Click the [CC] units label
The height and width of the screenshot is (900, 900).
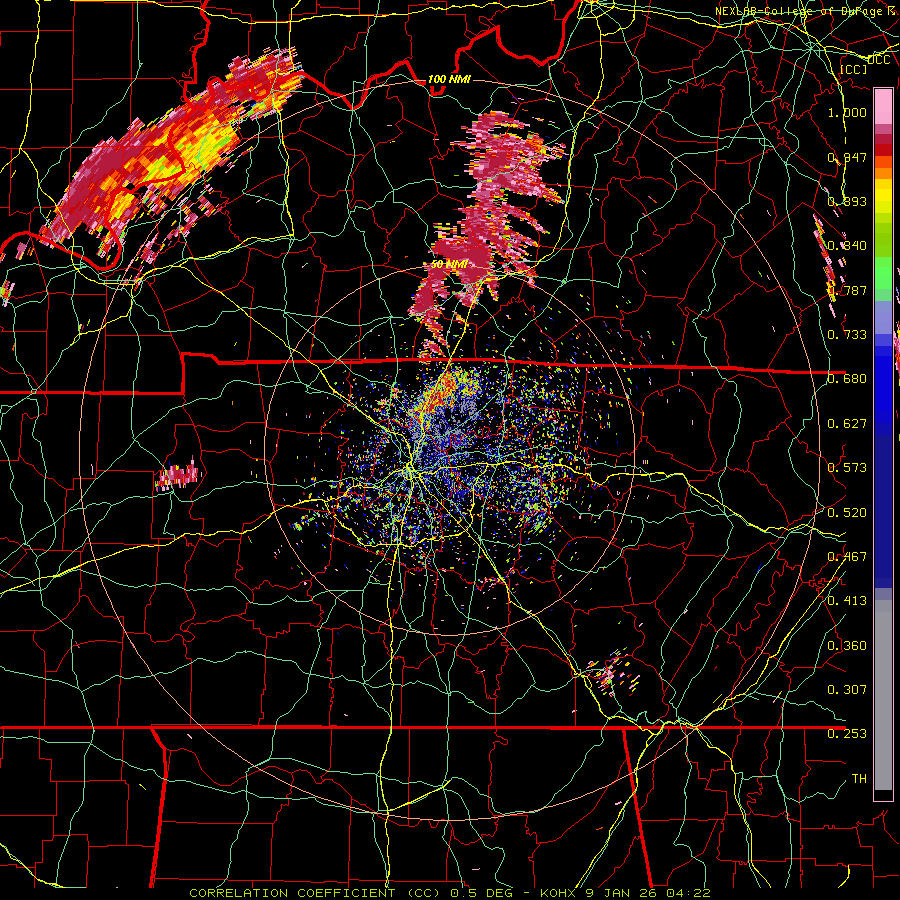pos(854,69)
